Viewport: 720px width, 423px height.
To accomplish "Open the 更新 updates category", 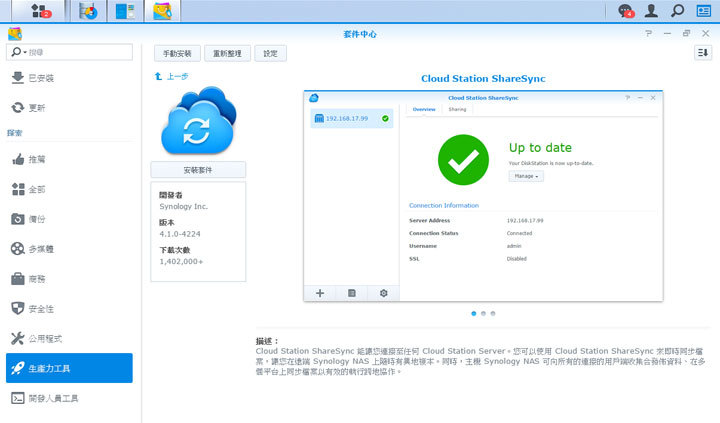I will point(69,108).
